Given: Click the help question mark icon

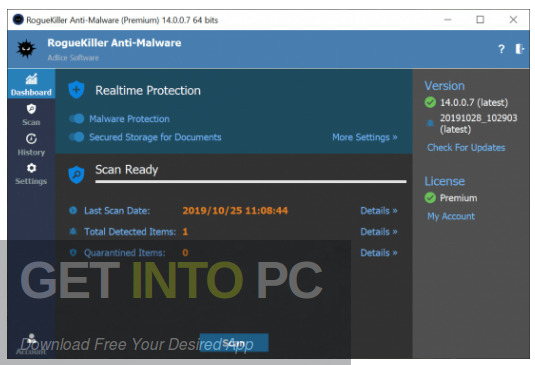Looking at the screenshot, I should click(x=501, y=49).
